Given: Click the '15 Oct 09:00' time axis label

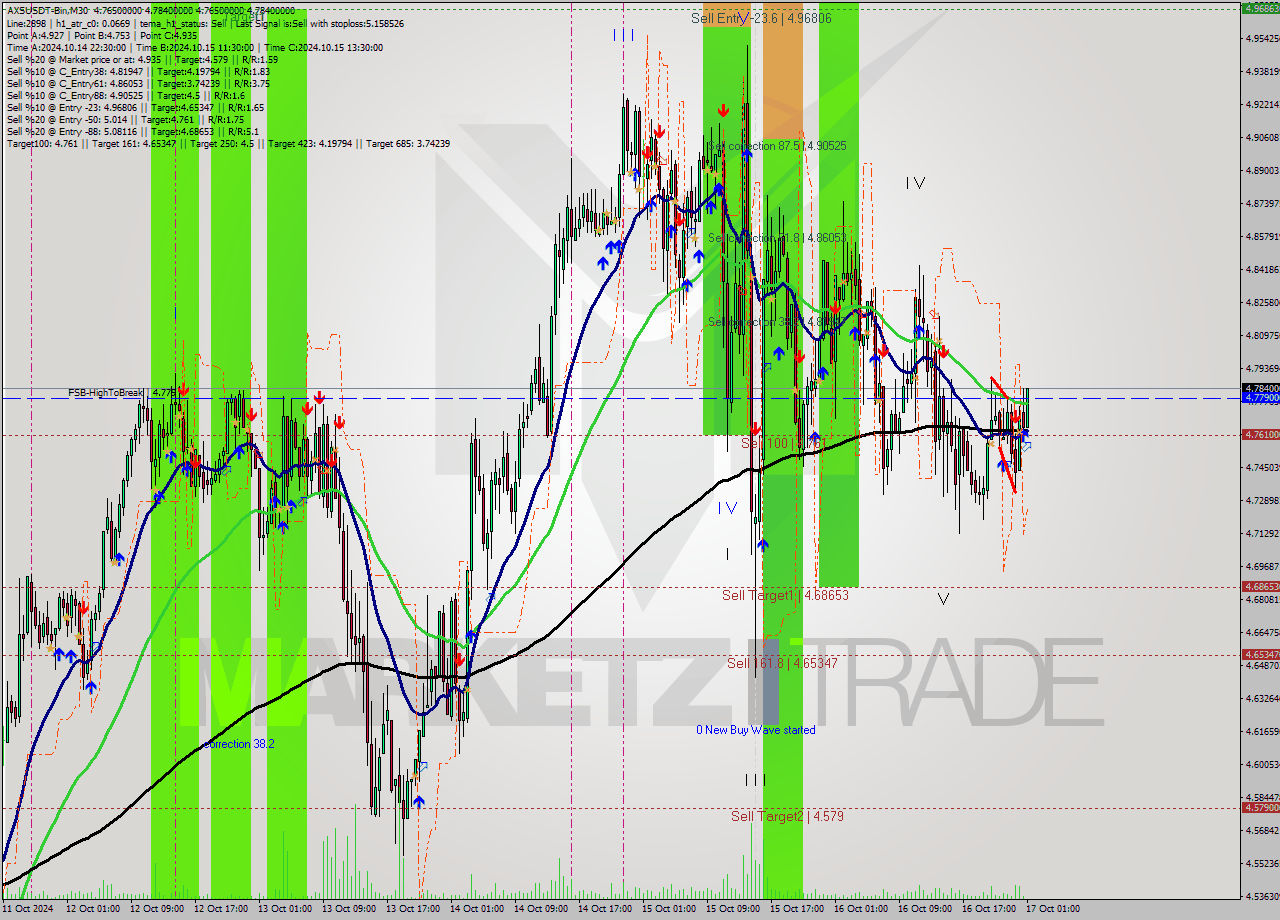Looking at the screenshot, I should tap(732, 909).
